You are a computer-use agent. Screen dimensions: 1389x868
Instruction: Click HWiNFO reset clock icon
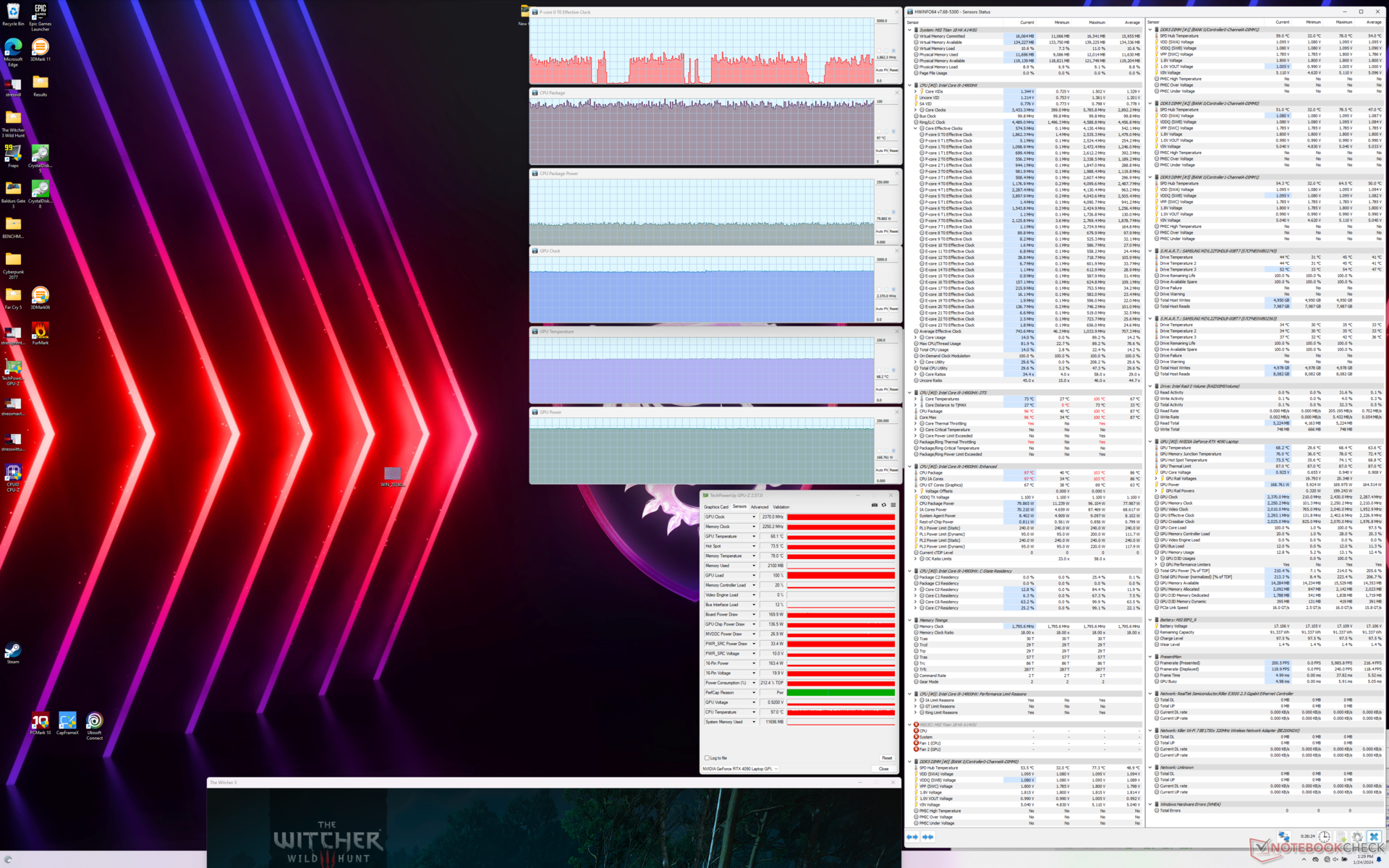point(1324,836)
